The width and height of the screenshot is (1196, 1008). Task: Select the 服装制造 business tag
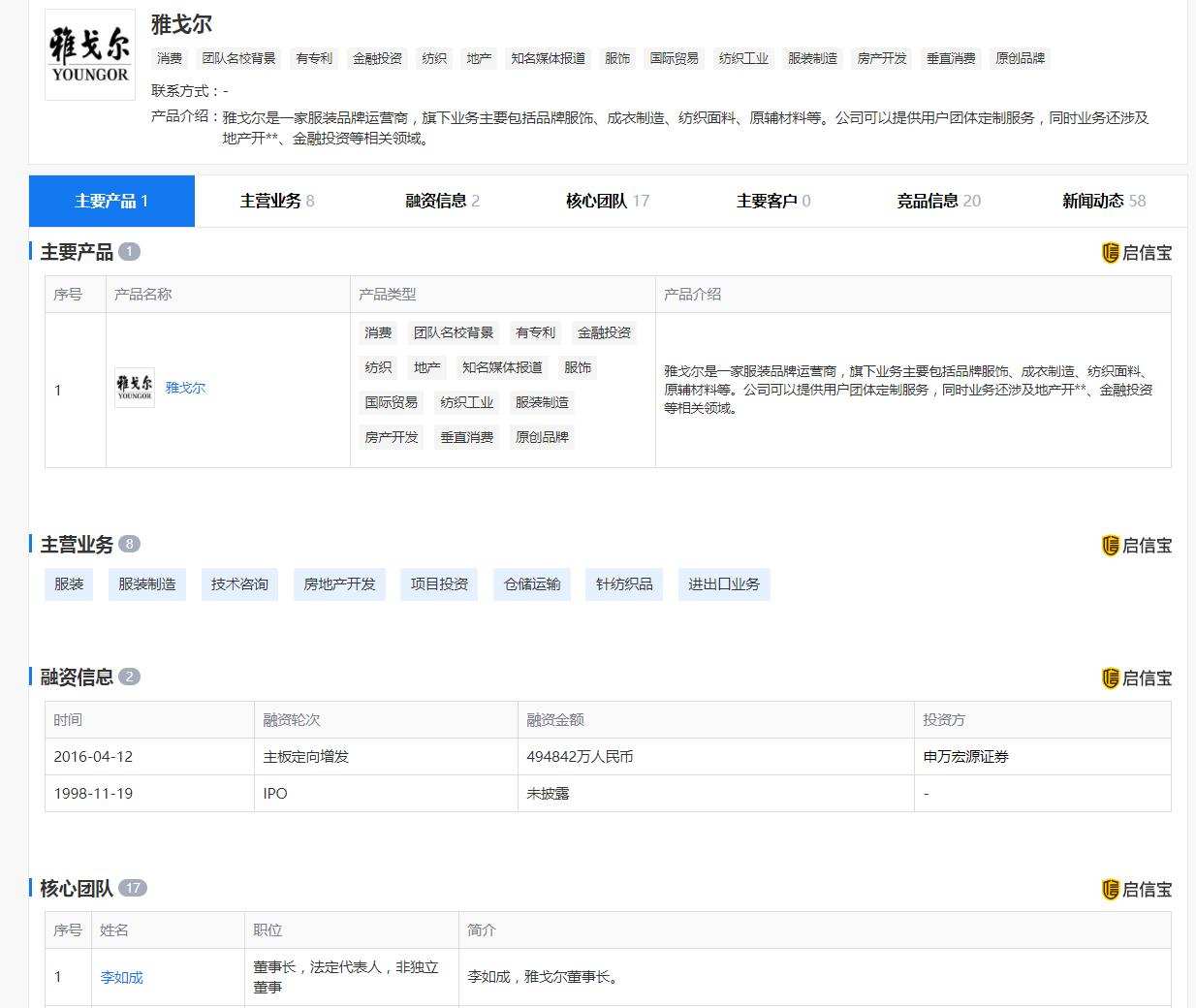(x=147, y=584)
